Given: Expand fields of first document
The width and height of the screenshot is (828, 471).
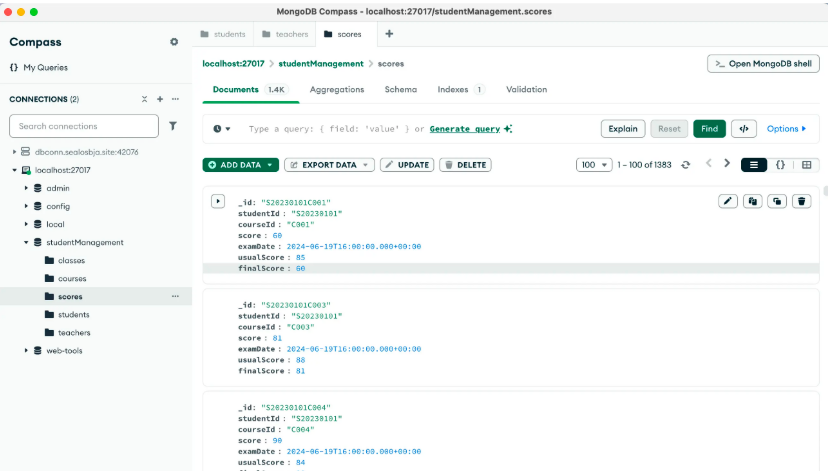Looking at the screenshot, I should click(x=218, y=201).
